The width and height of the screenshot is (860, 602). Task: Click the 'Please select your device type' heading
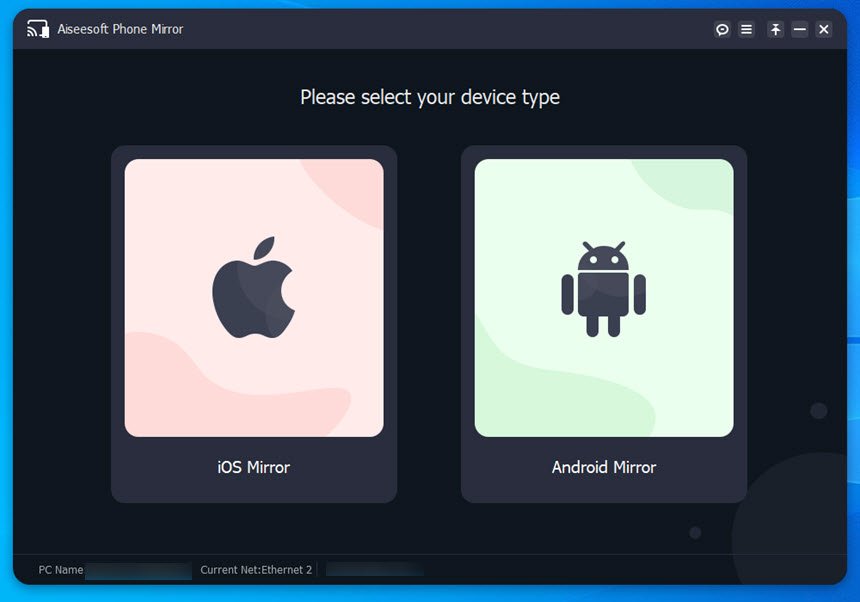430,97
